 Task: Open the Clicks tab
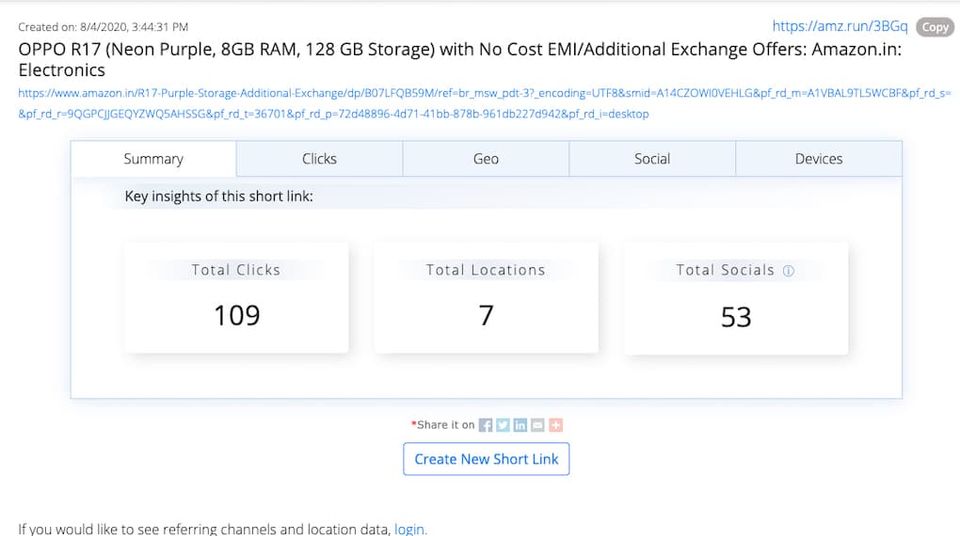pyautogui.click(x=319, y=159)
